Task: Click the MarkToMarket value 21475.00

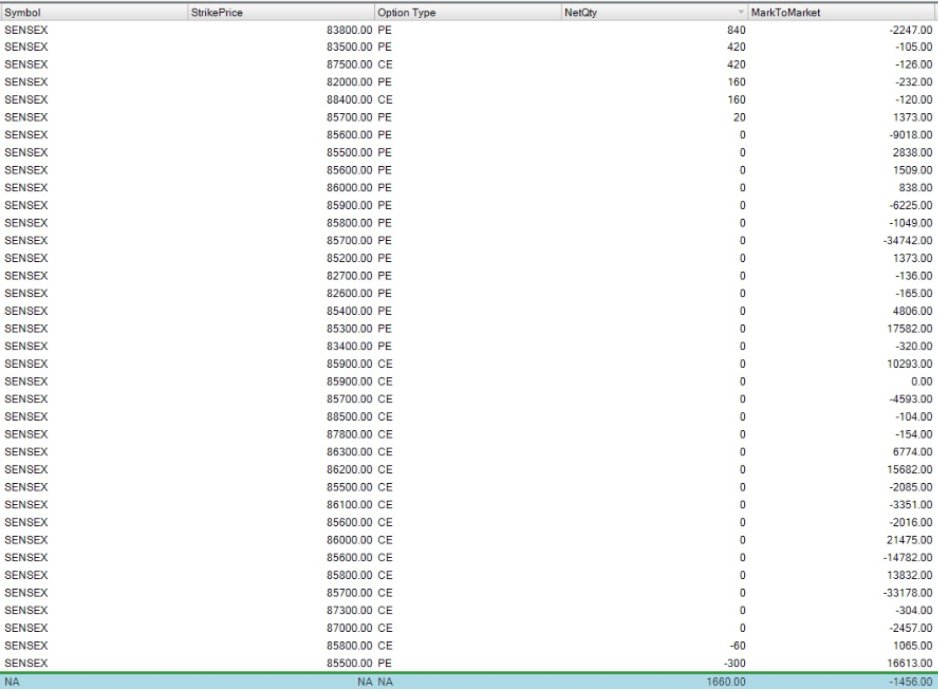Action: 909,540
